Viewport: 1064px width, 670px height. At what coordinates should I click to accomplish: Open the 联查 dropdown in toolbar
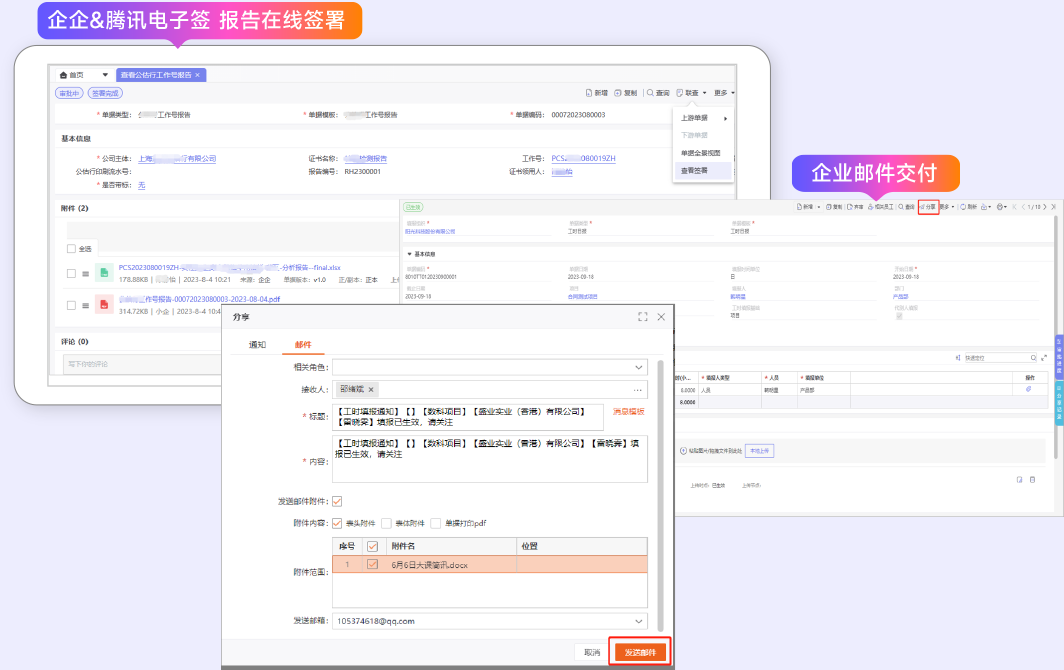(691, 93)
